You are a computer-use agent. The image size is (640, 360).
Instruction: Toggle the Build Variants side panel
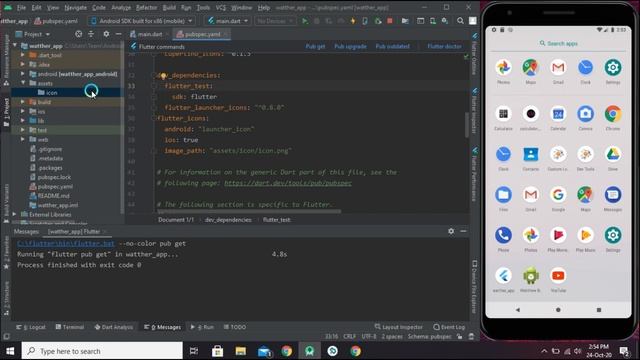[x=6, y=203]
